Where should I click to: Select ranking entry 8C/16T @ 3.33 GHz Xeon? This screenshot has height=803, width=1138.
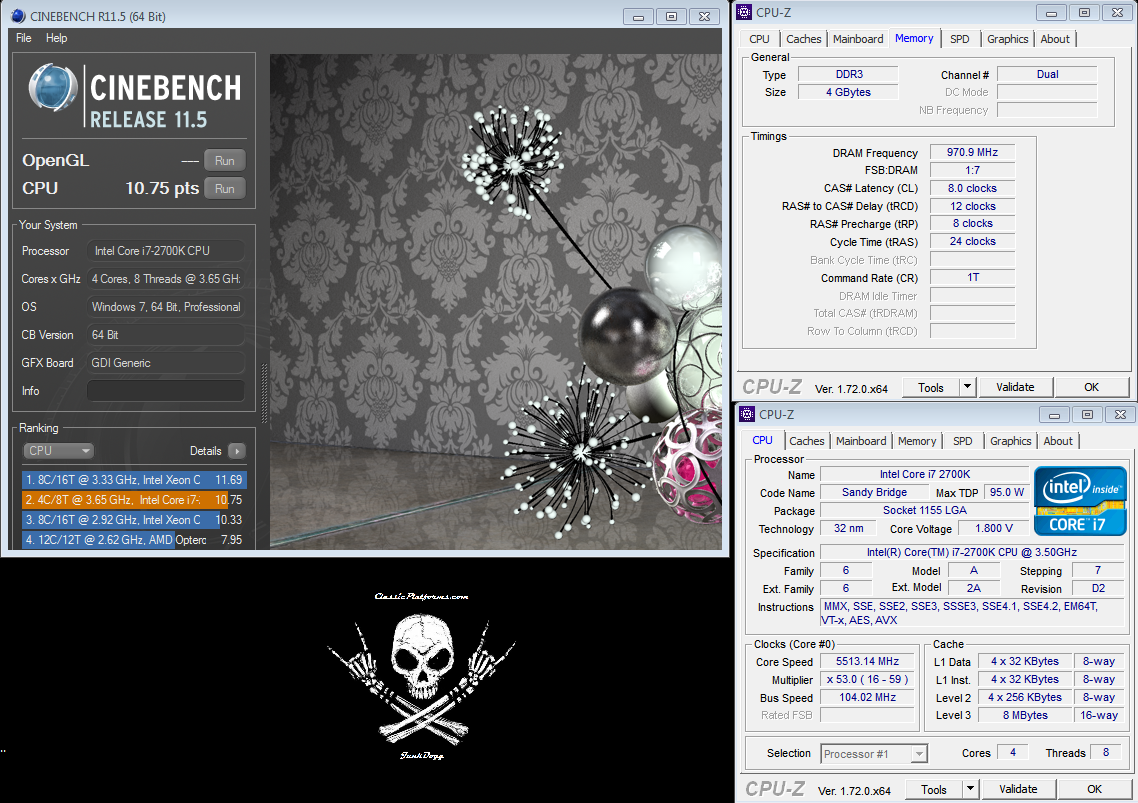point(134,480)
